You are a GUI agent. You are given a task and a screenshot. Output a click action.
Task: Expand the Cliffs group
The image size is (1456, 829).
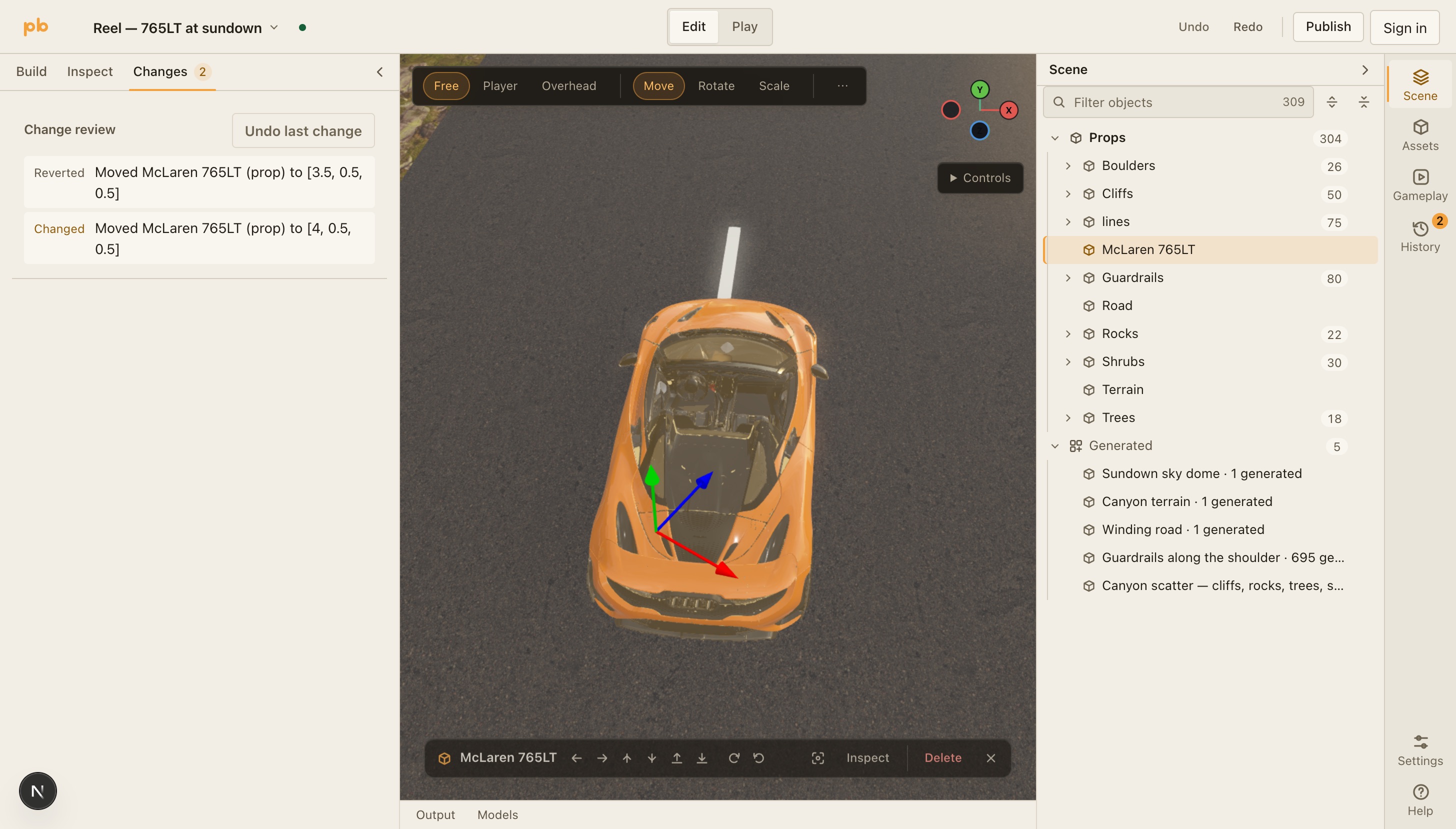point(1068,193)
